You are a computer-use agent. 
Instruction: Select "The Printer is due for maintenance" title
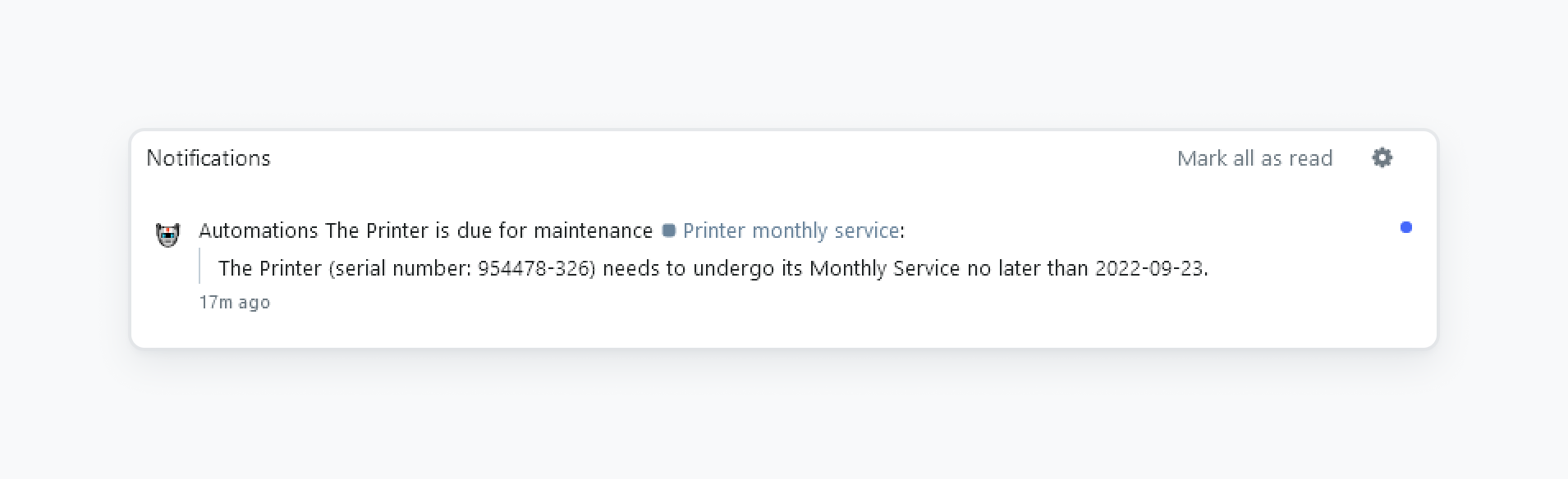tap(488, 230)
